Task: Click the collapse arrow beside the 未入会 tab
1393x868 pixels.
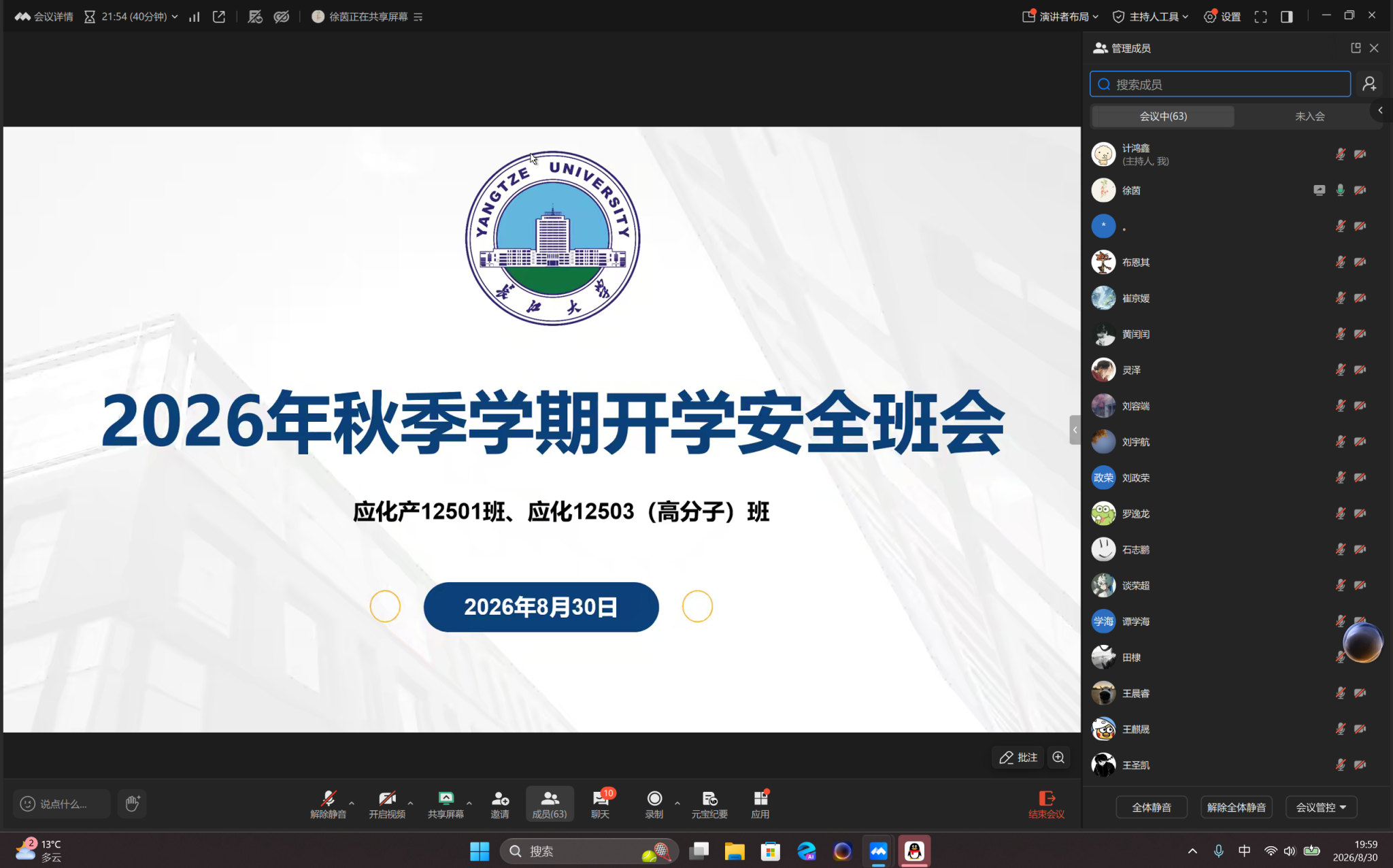Action: 1380,110
